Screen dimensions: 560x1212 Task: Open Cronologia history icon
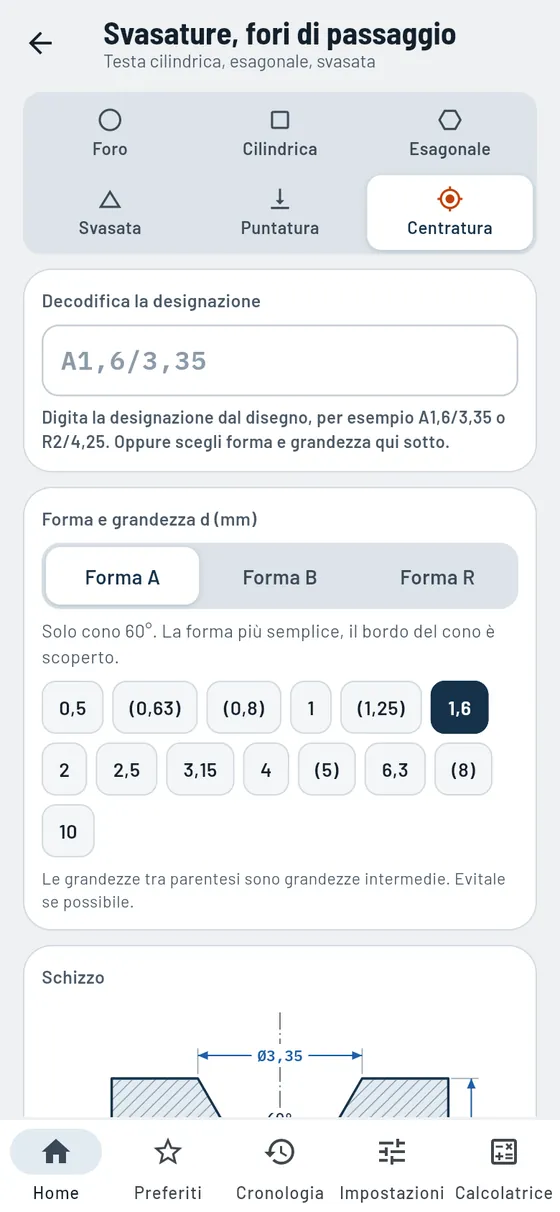pos(280,1152)
